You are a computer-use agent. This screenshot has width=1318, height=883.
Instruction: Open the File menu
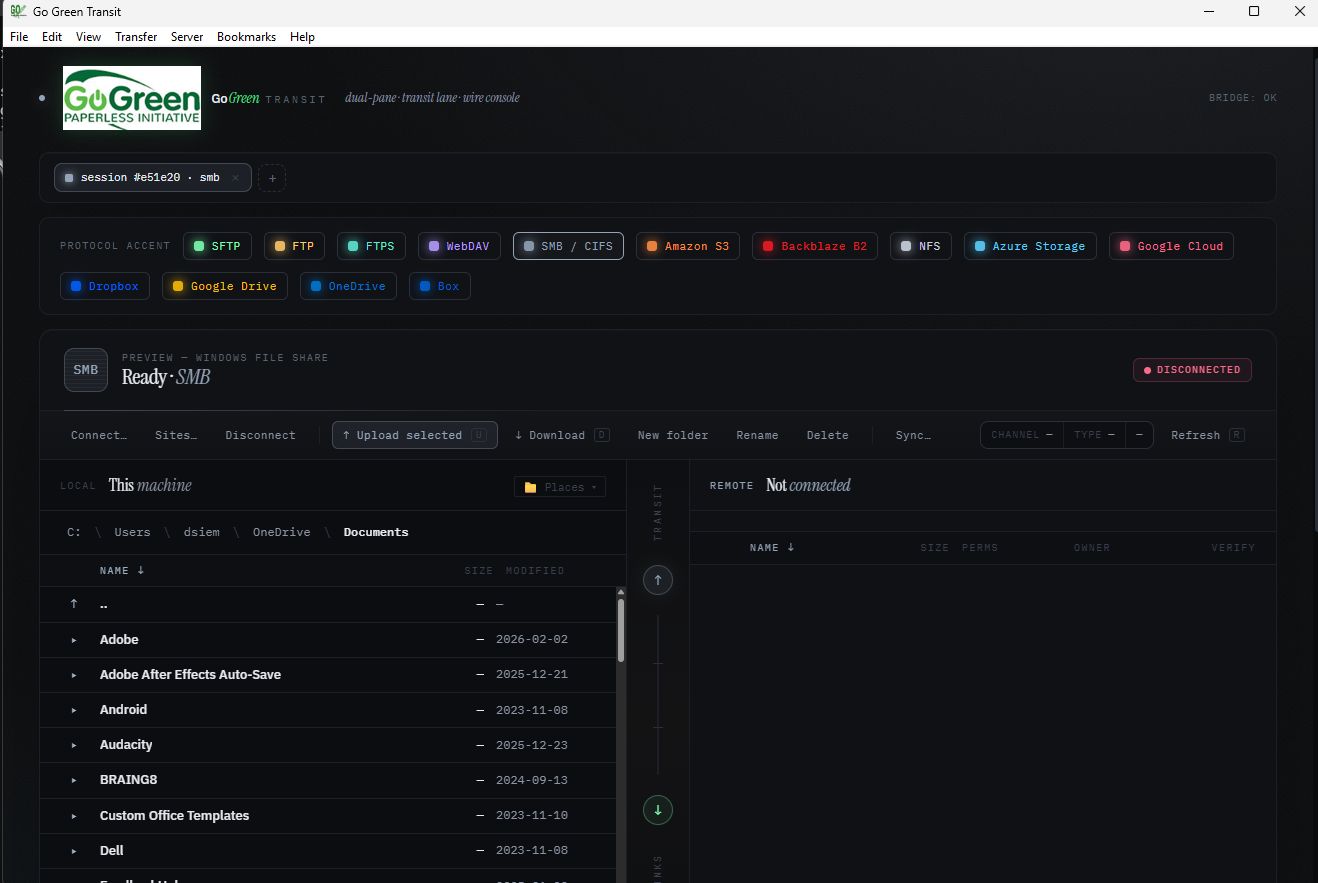coord(19,37)
